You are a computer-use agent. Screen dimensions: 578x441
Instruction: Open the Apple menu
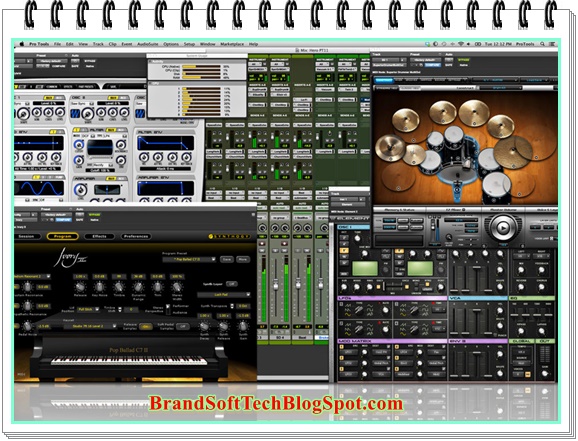[21, 44]
